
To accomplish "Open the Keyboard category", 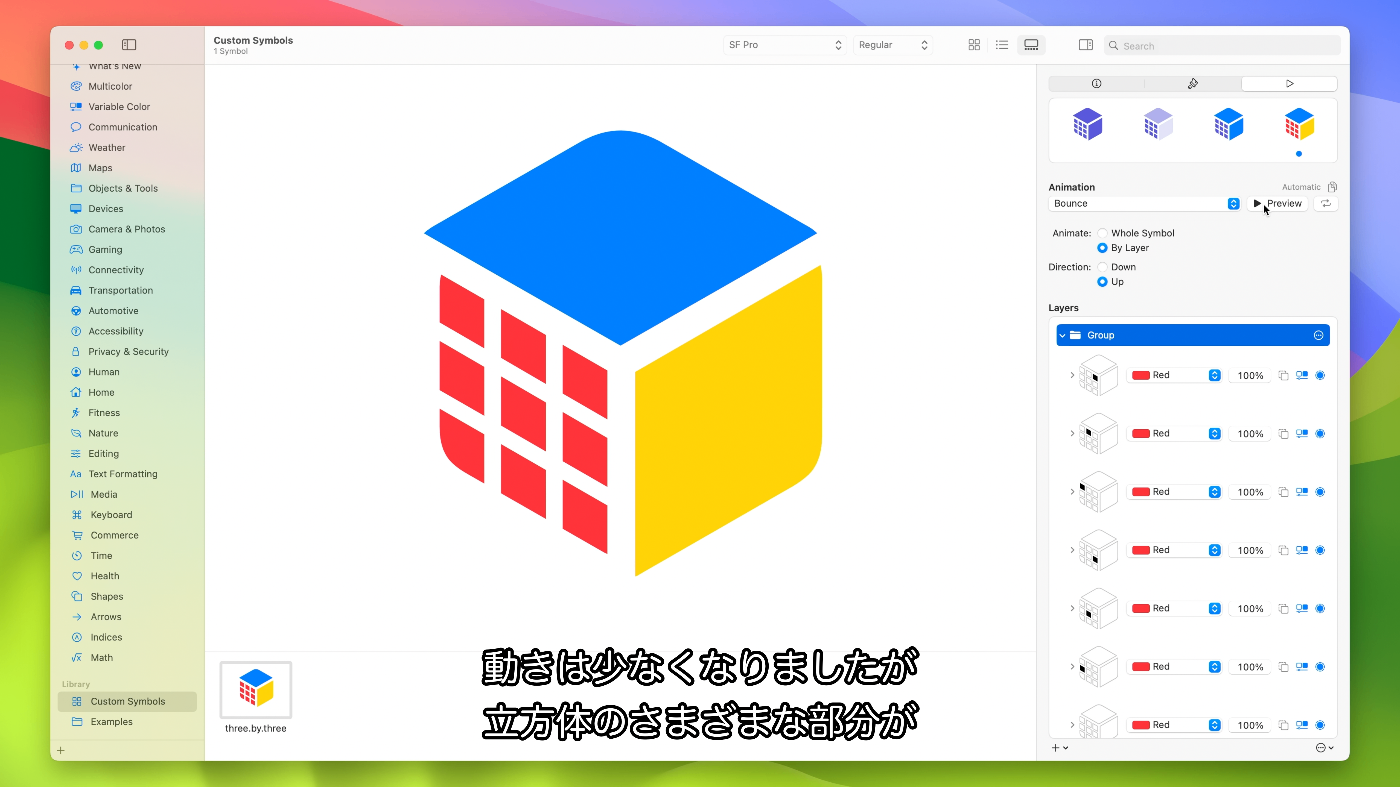I will pyautogui.click(x=111, y=515).
